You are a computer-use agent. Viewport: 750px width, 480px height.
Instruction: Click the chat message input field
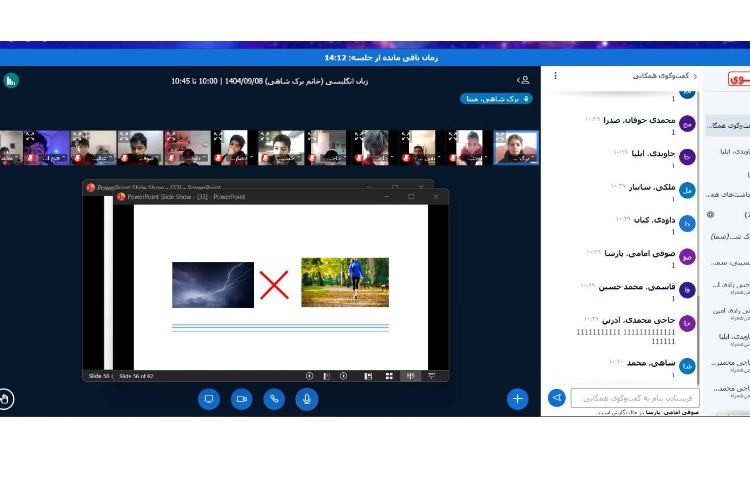point(634,398)
